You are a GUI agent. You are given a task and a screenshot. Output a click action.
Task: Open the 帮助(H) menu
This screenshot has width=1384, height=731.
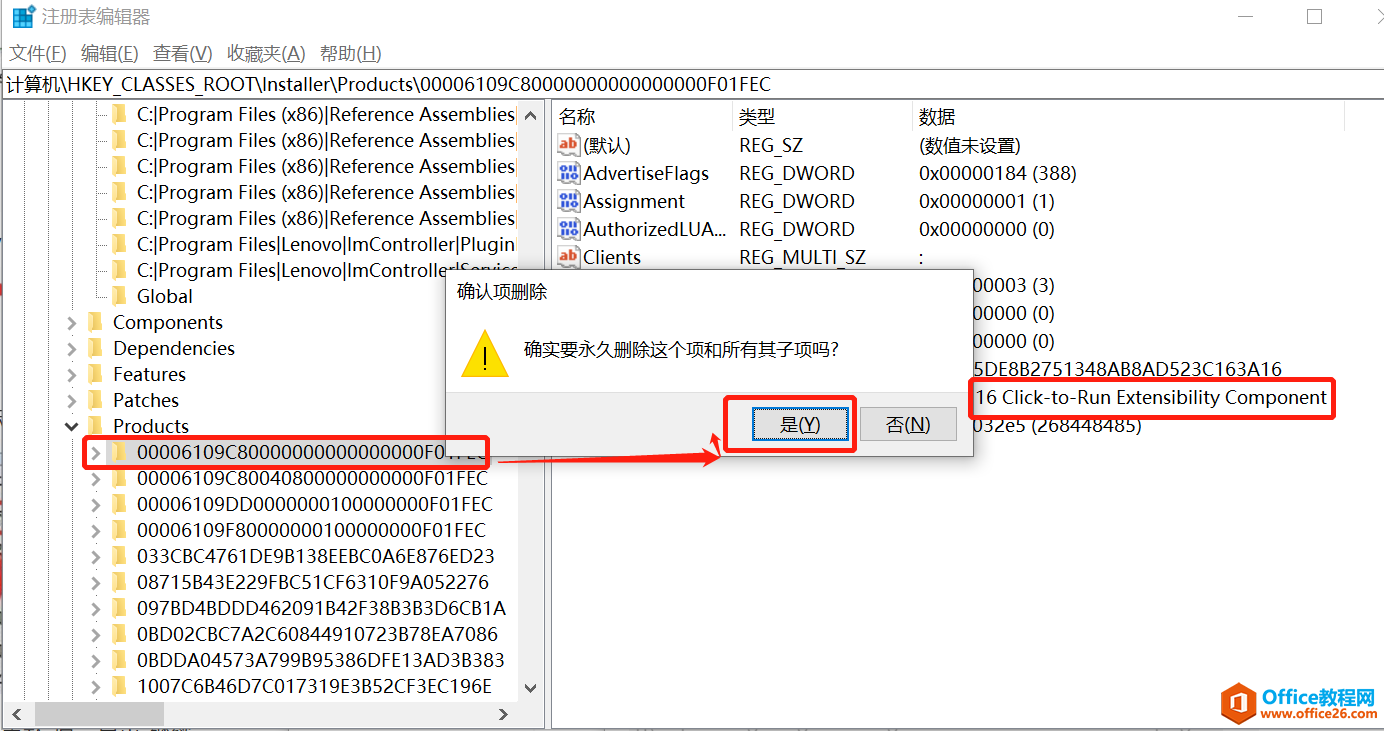[x=350, y=54]
